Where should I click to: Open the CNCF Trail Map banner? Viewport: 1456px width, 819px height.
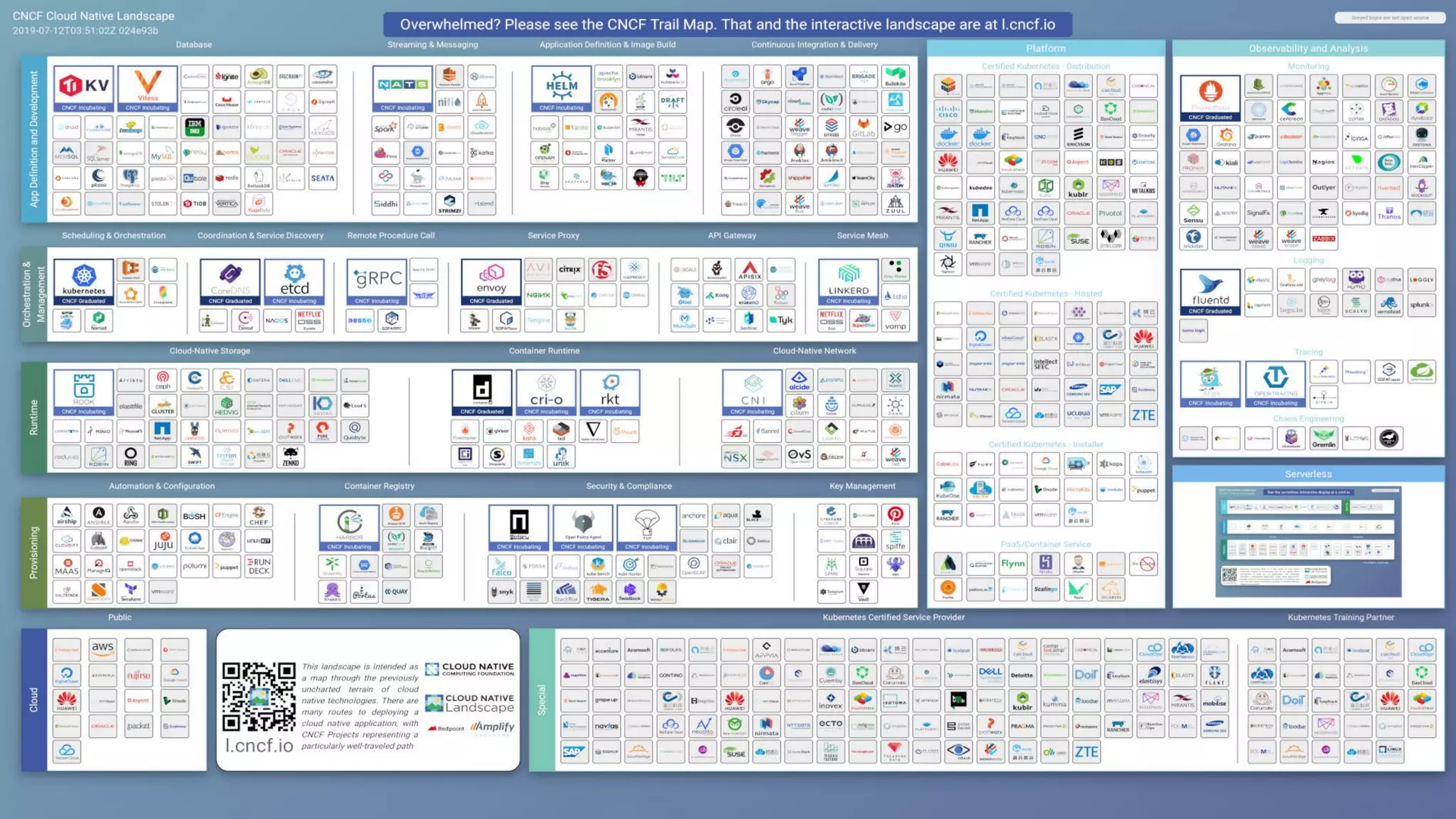[x=727, y=24]
